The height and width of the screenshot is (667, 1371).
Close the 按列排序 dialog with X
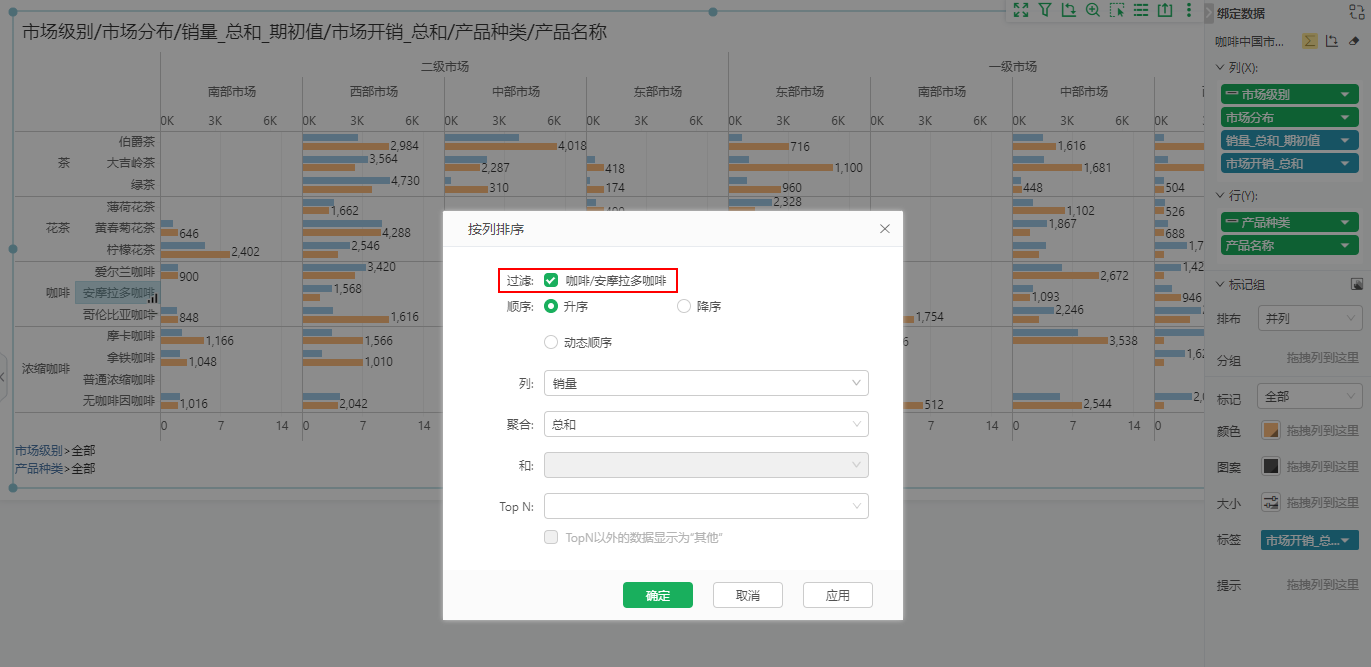pyautogui.click(x=884, y=229)
